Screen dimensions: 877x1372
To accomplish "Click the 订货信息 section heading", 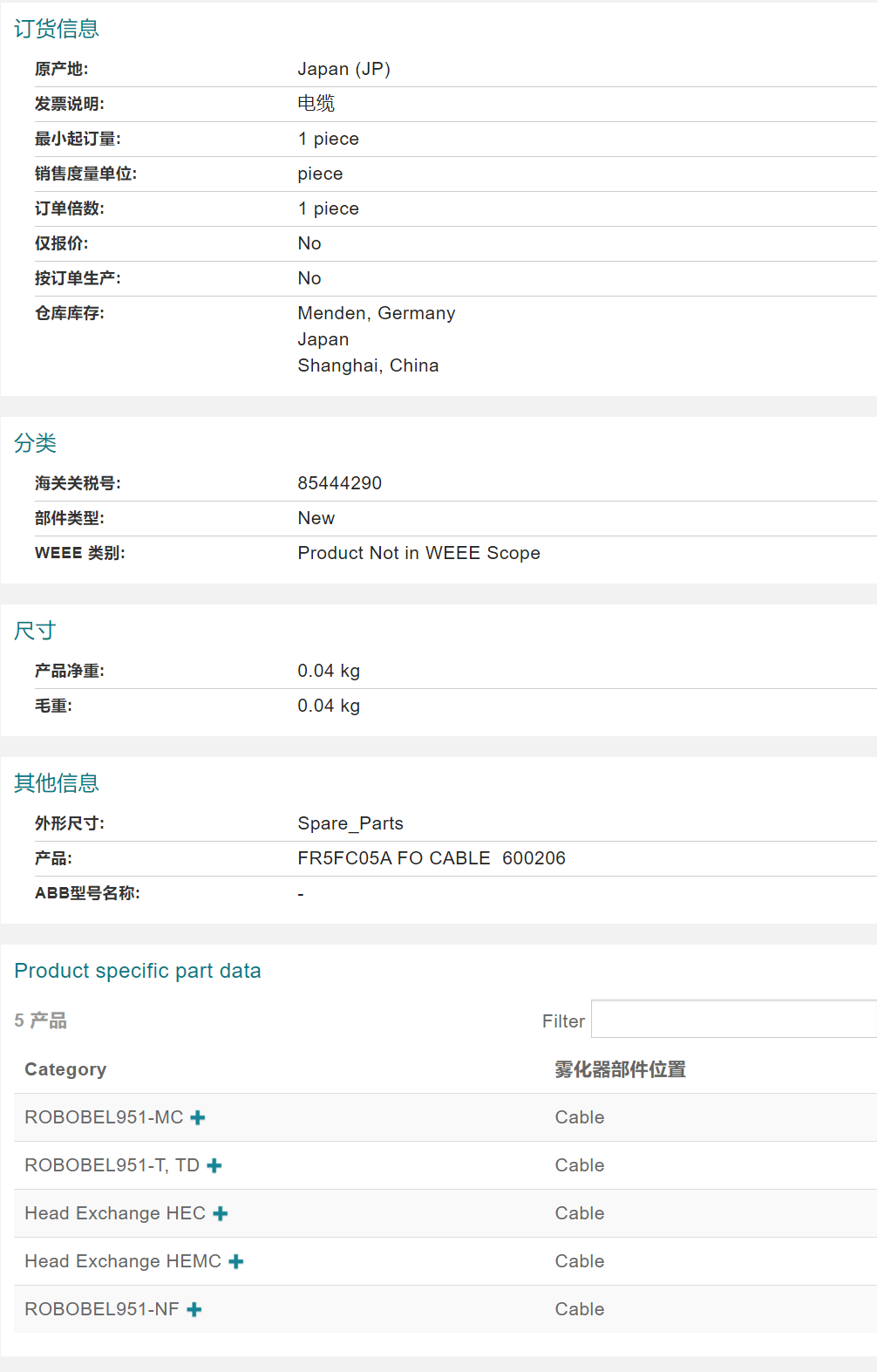I will [x=57, y=29].
